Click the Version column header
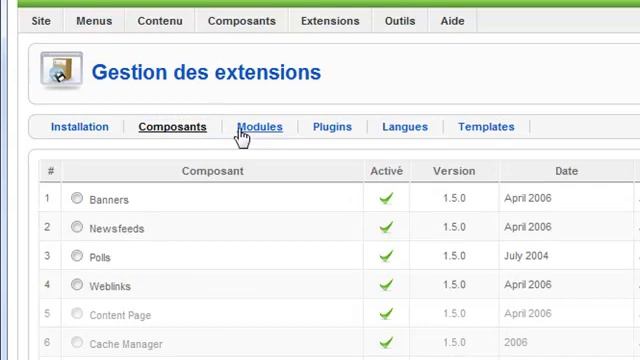Viewport: 640px width, 360px height. tap(454, 171)
